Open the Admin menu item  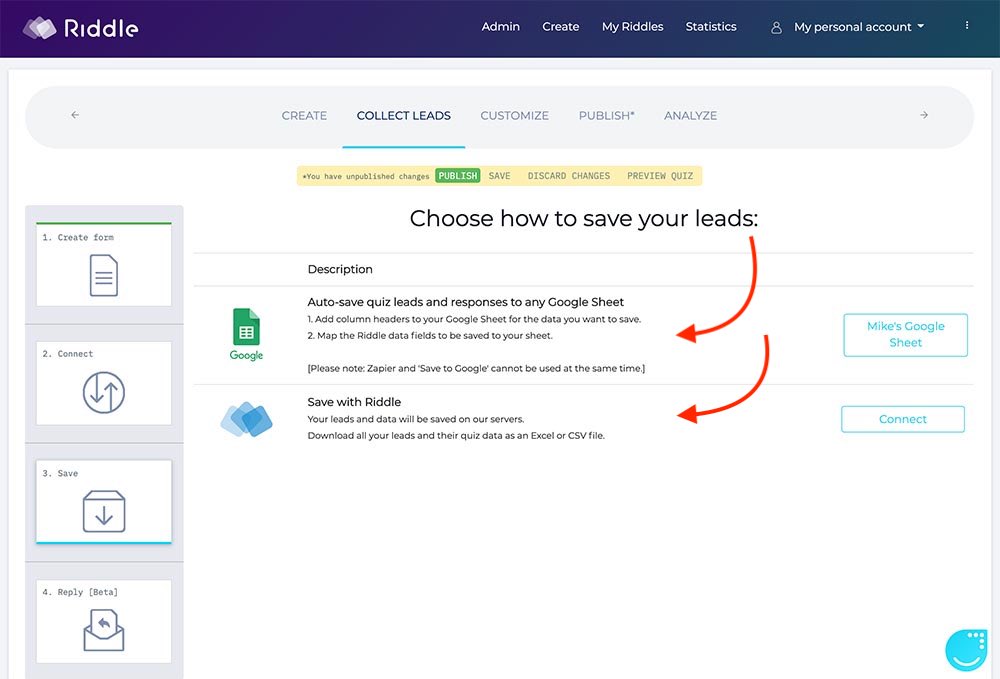click(x=501, y=27)
